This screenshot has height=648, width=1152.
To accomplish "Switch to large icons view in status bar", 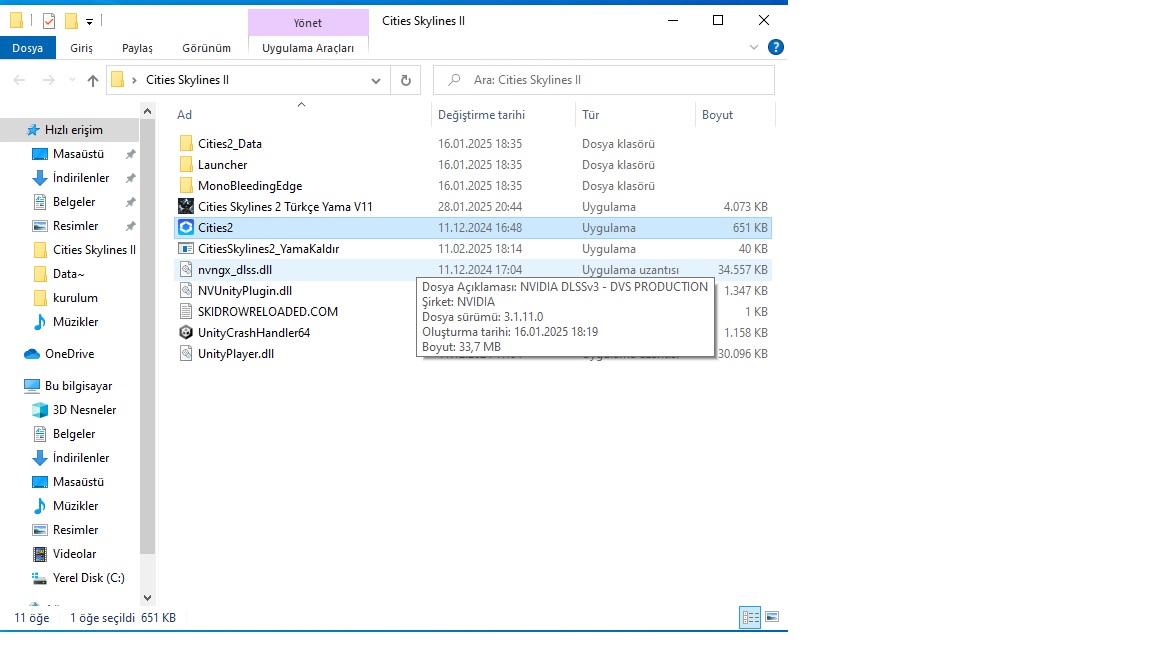I will (x=771, y=617).
